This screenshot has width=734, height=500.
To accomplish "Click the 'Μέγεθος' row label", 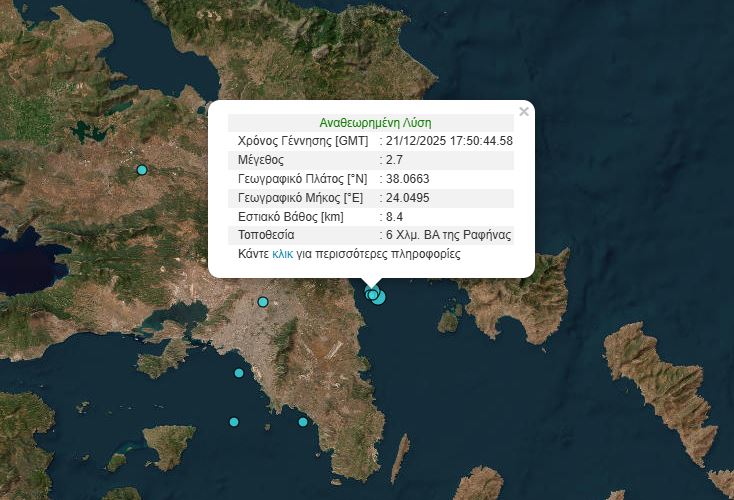I will click(x=261, y=160).
